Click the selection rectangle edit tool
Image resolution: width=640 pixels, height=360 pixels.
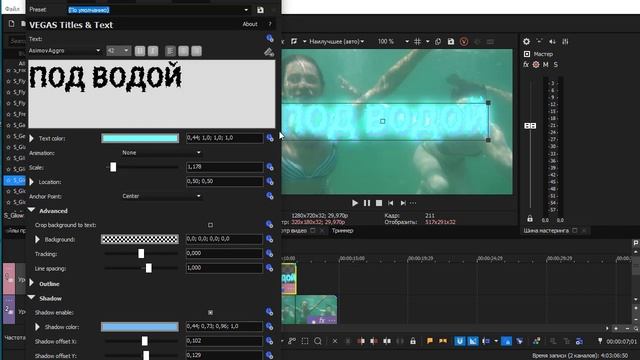(x=305, y=341)
